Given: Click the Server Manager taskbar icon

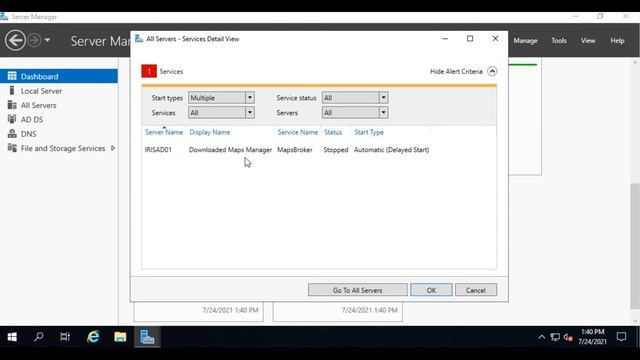Looking at the screenshot, I should point(147,337).
